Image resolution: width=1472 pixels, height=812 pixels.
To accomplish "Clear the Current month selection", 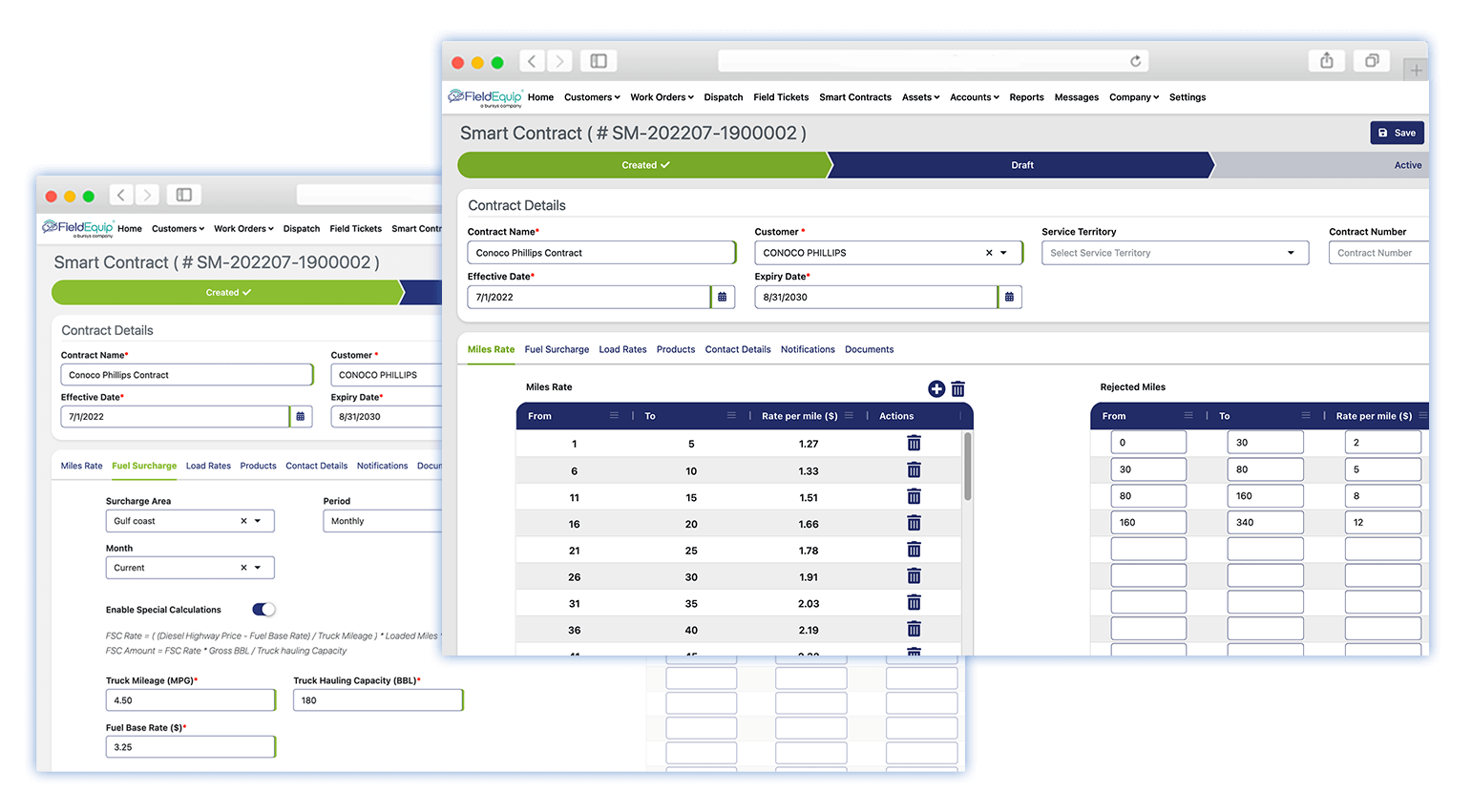I will [243, 568].
